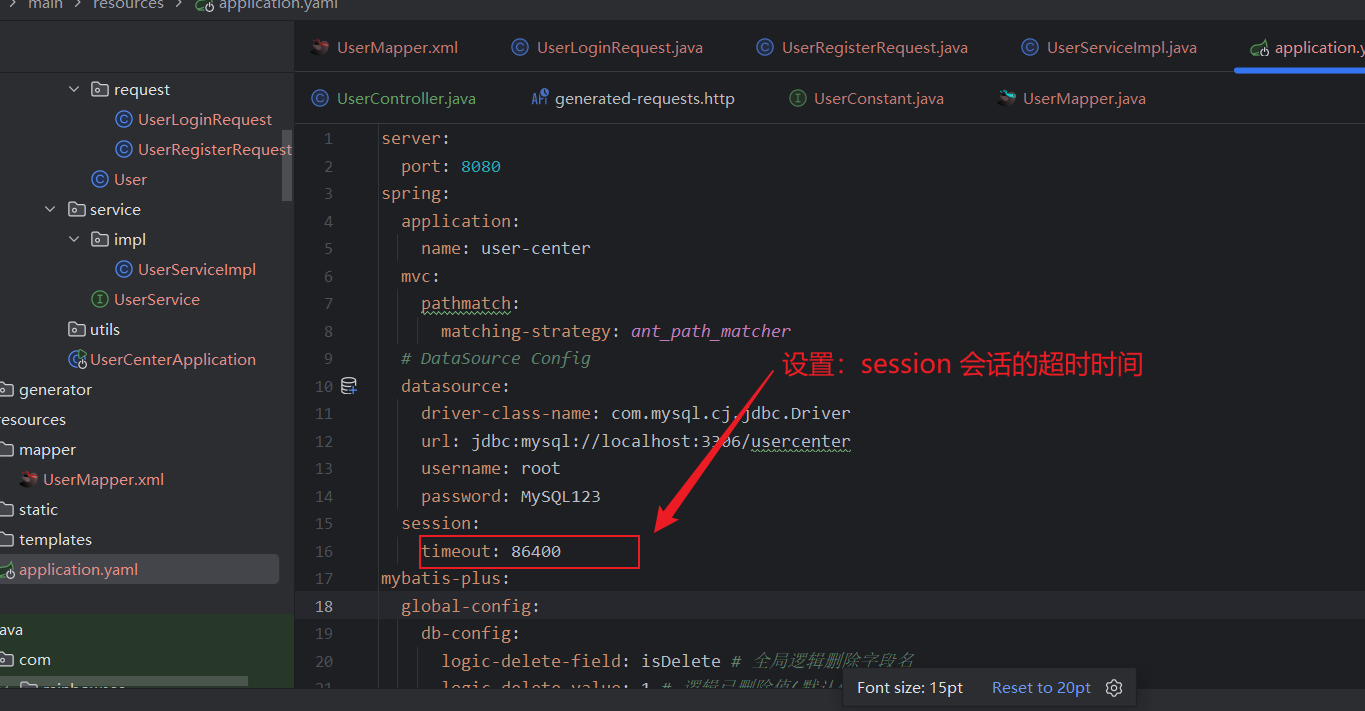Click the impl package folder icon
The height and width of the screenshot is (711, 1365).
pyautogui.click(x=100, y=239)
